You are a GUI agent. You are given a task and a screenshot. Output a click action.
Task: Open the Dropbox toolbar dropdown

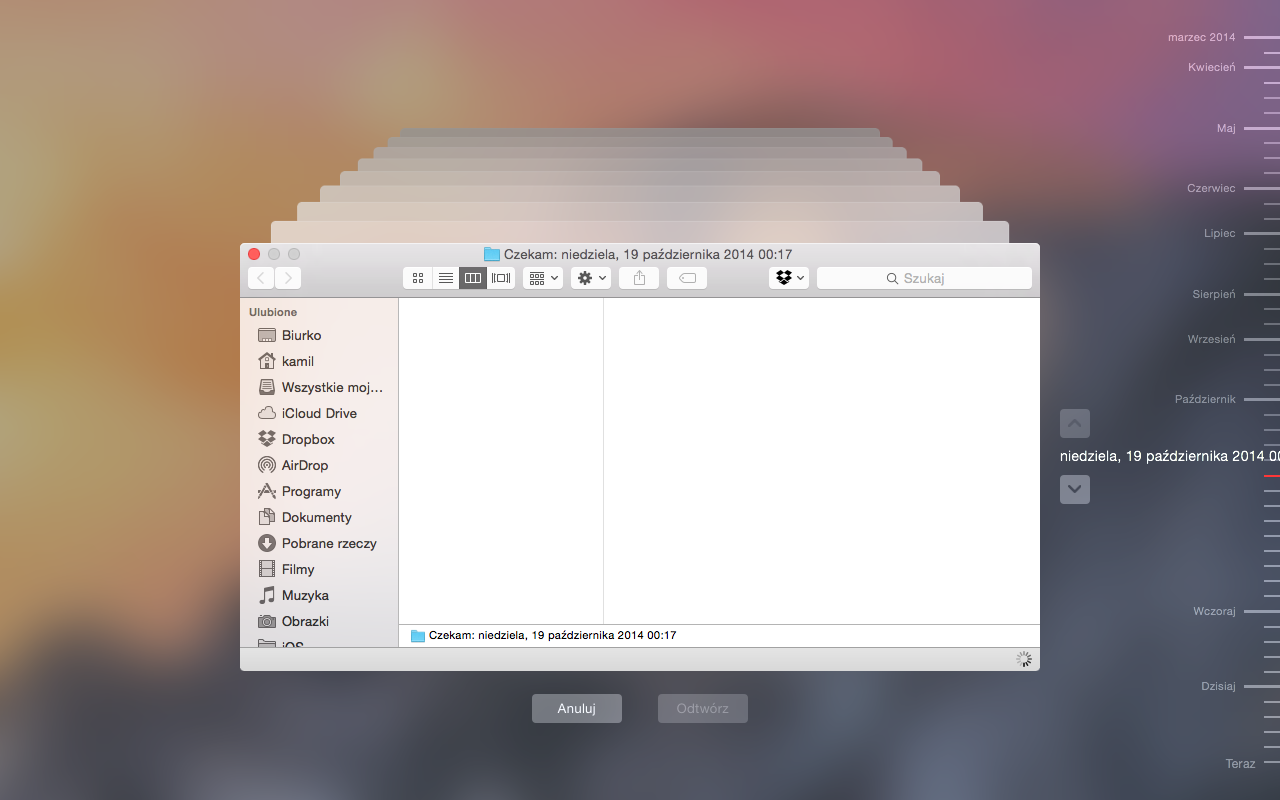(789, 278)
